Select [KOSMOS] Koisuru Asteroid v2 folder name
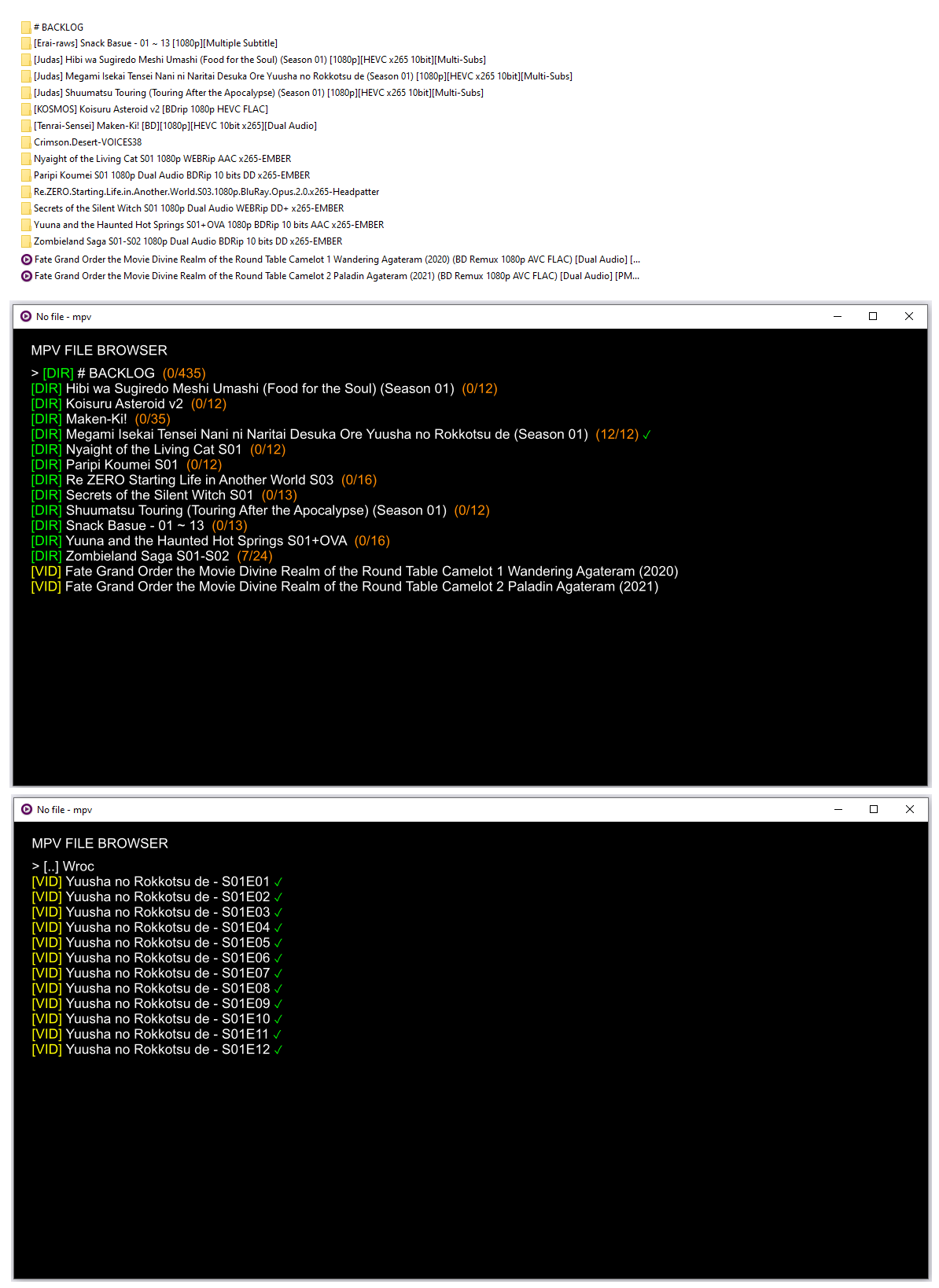The width and height of the screenshot is (939, 1288). pyautogui.click(x=151, y=110)
